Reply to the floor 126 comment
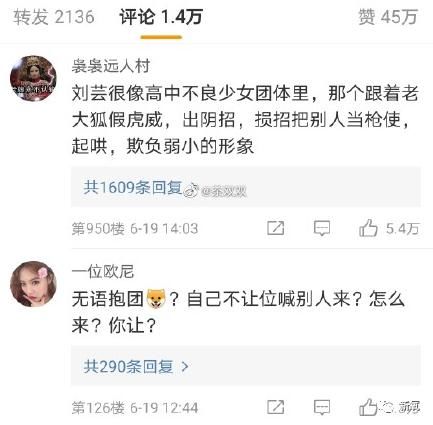The height and width of the screenshot is (425, 433). coord(322,407)
